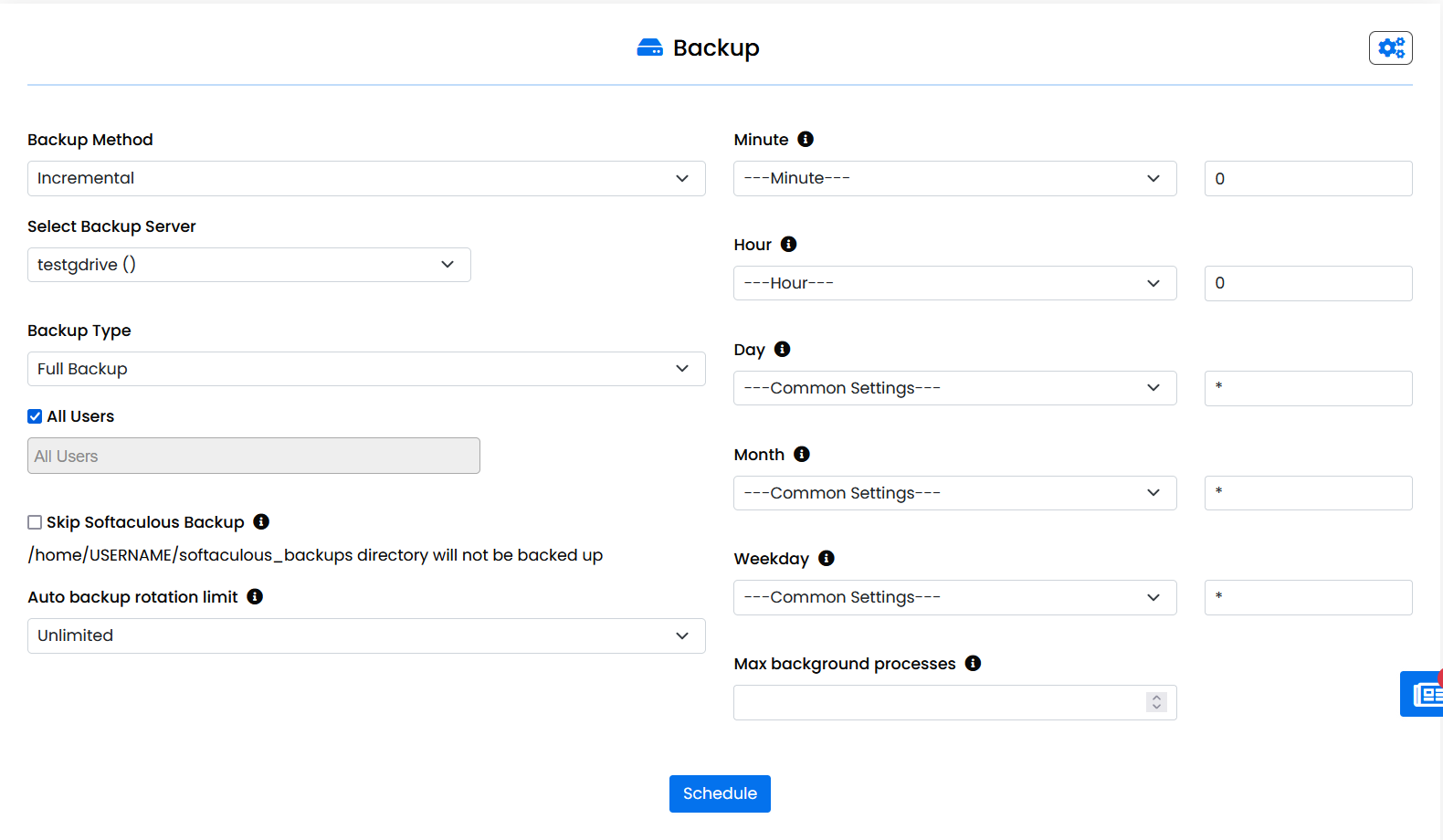Show info for Max background processes
Screen dimensions: 1443x840
pyautogui.click(x=973, y=664)
